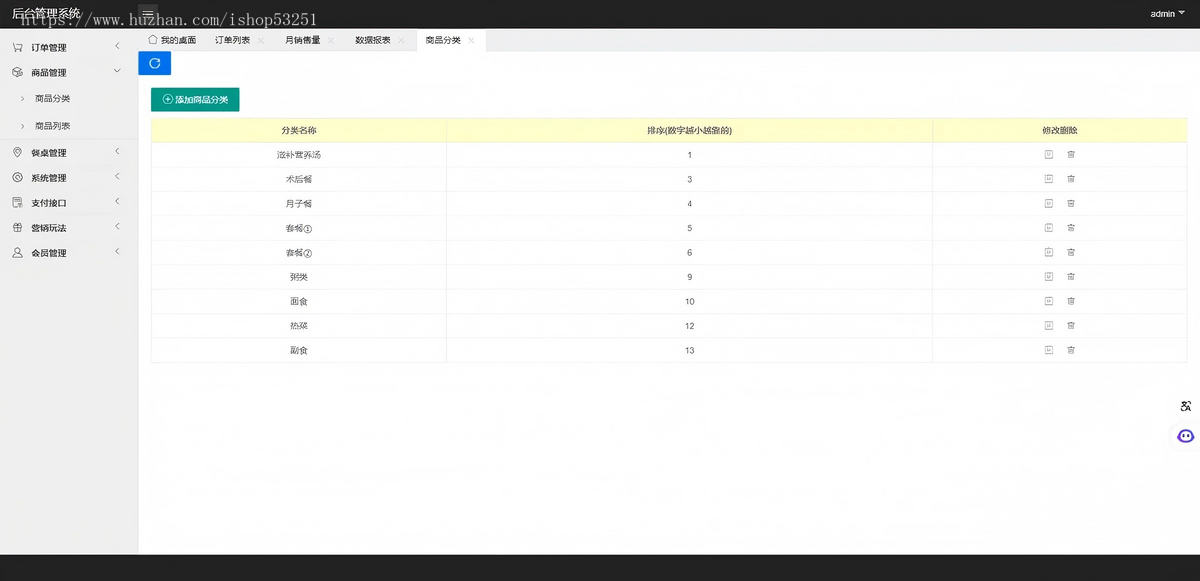1200x581 pixels.
Task: Edit the 套餐② category
Action: click(x=1049, y=252)
